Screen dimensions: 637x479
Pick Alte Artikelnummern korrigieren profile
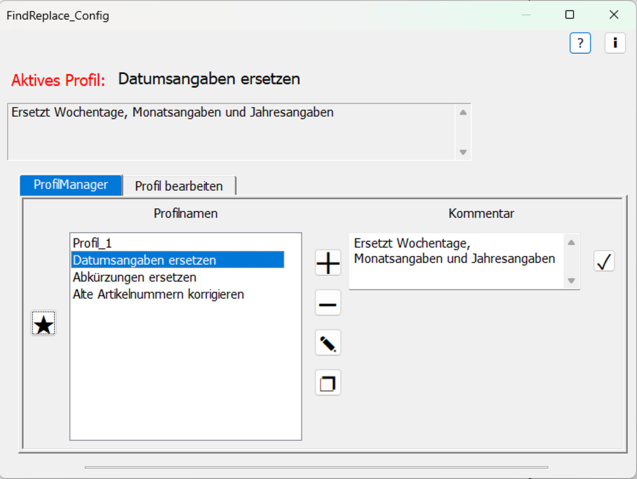pos(158,294)
